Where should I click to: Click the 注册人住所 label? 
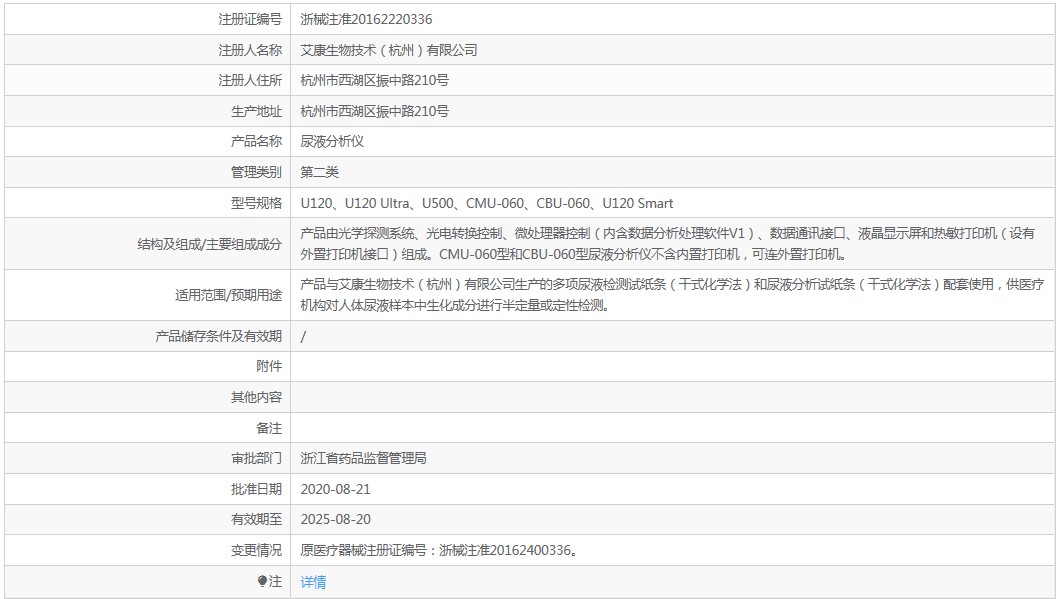pos(250,80)
